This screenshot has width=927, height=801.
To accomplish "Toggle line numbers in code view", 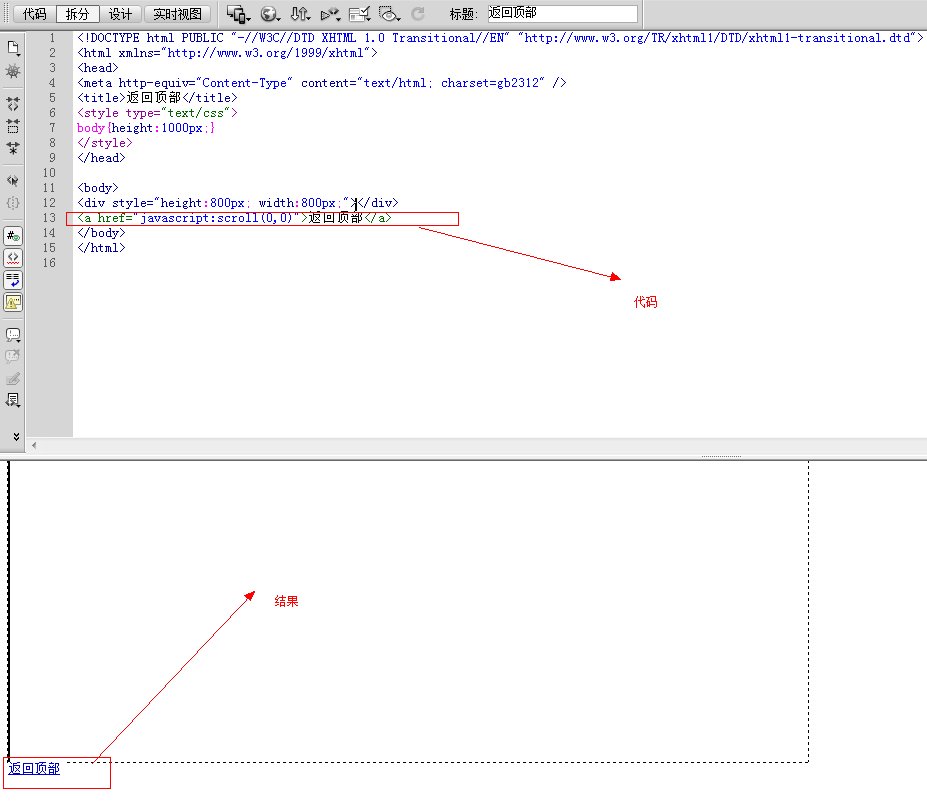I will (x=13, y=236).
